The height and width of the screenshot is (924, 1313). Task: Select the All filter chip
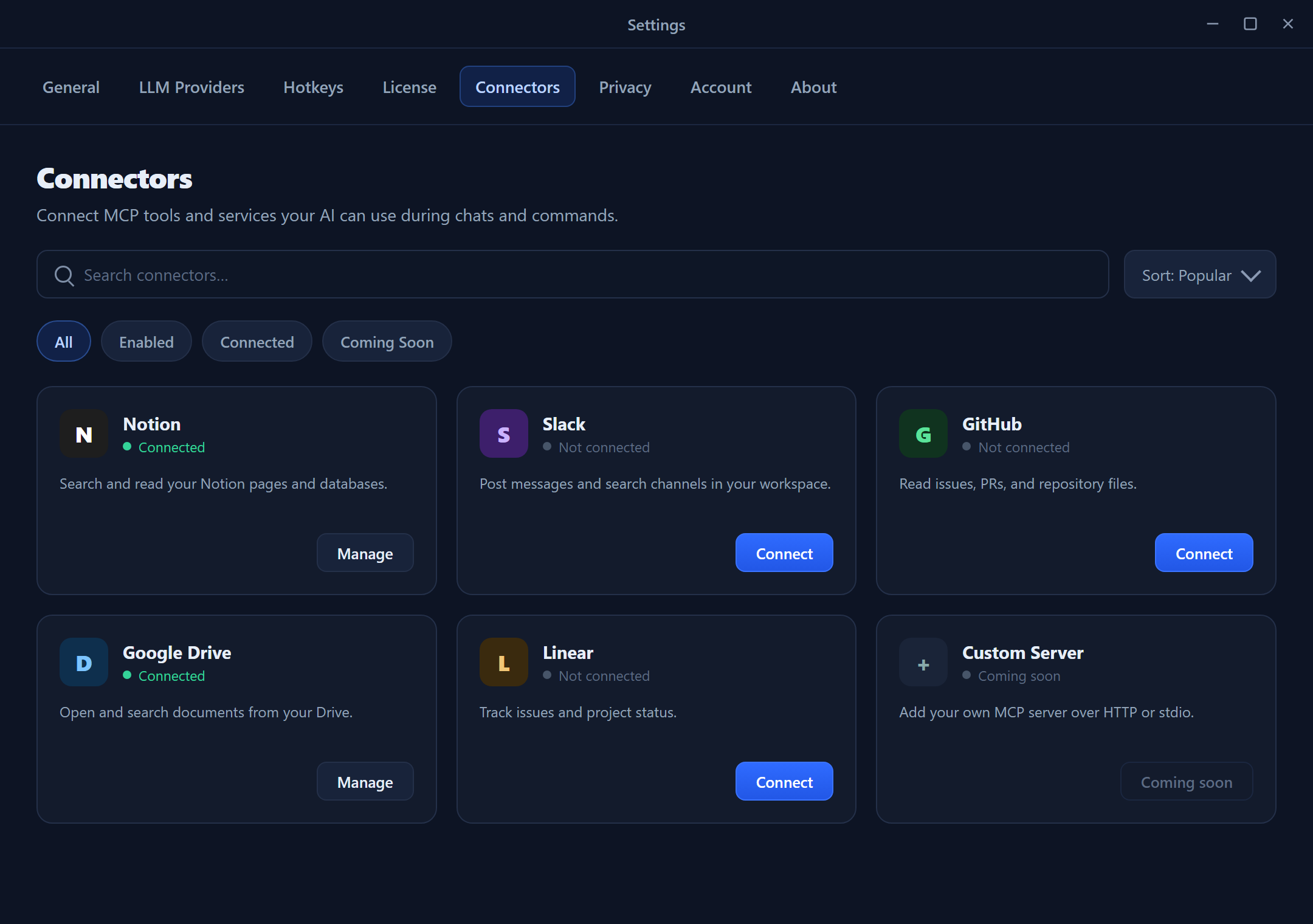64,341
